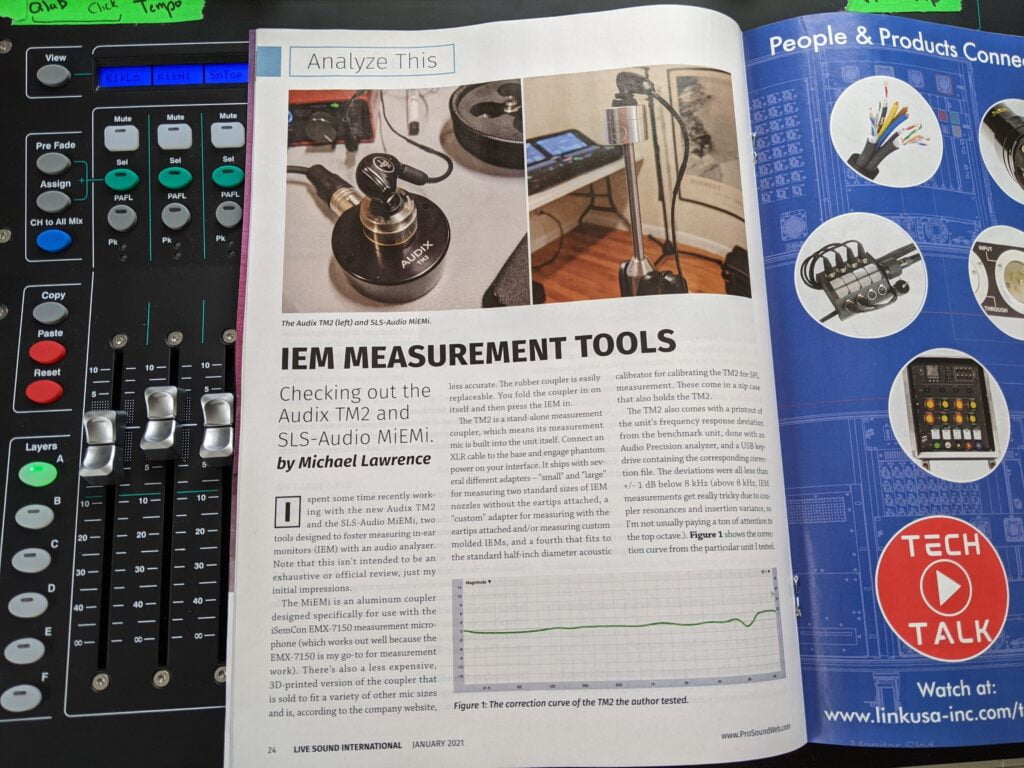The width and height of the screenshot is (1024, 768).
Task: Engage PAFL on the SnTop channel
Action: [229, 214]
